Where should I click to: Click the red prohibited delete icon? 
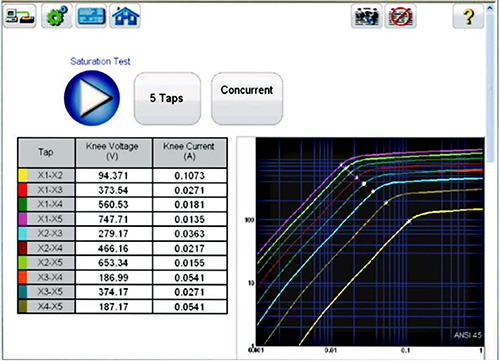coord(400,16)
